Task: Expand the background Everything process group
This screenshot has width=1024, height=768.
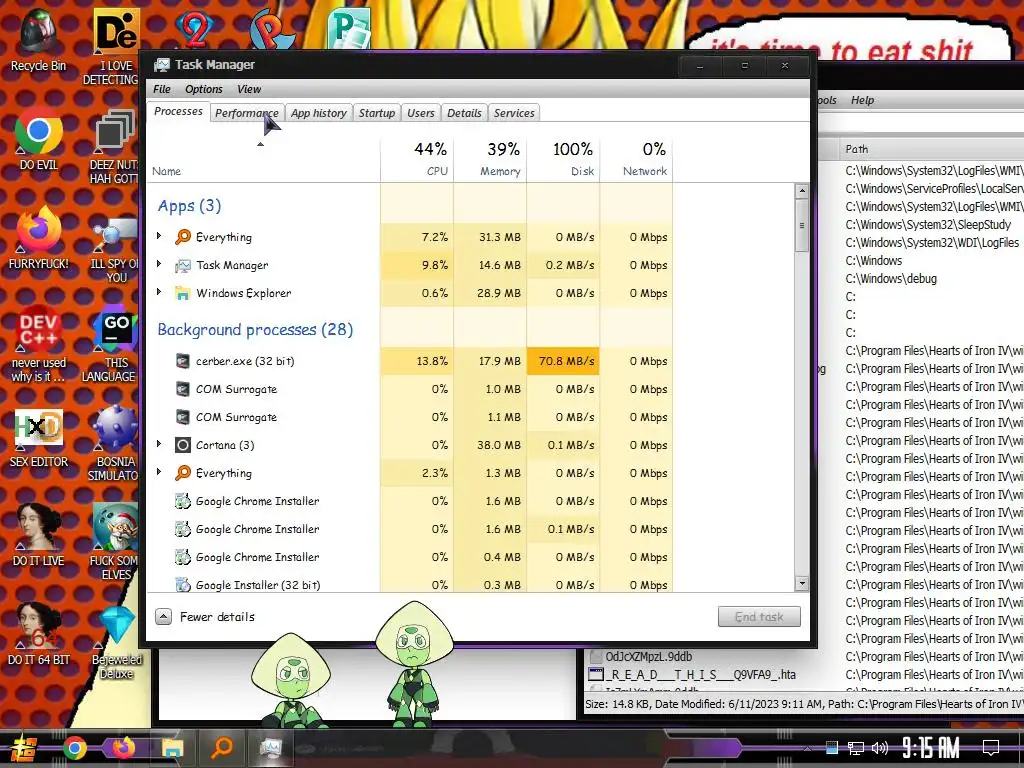Action: click(159, 472)
